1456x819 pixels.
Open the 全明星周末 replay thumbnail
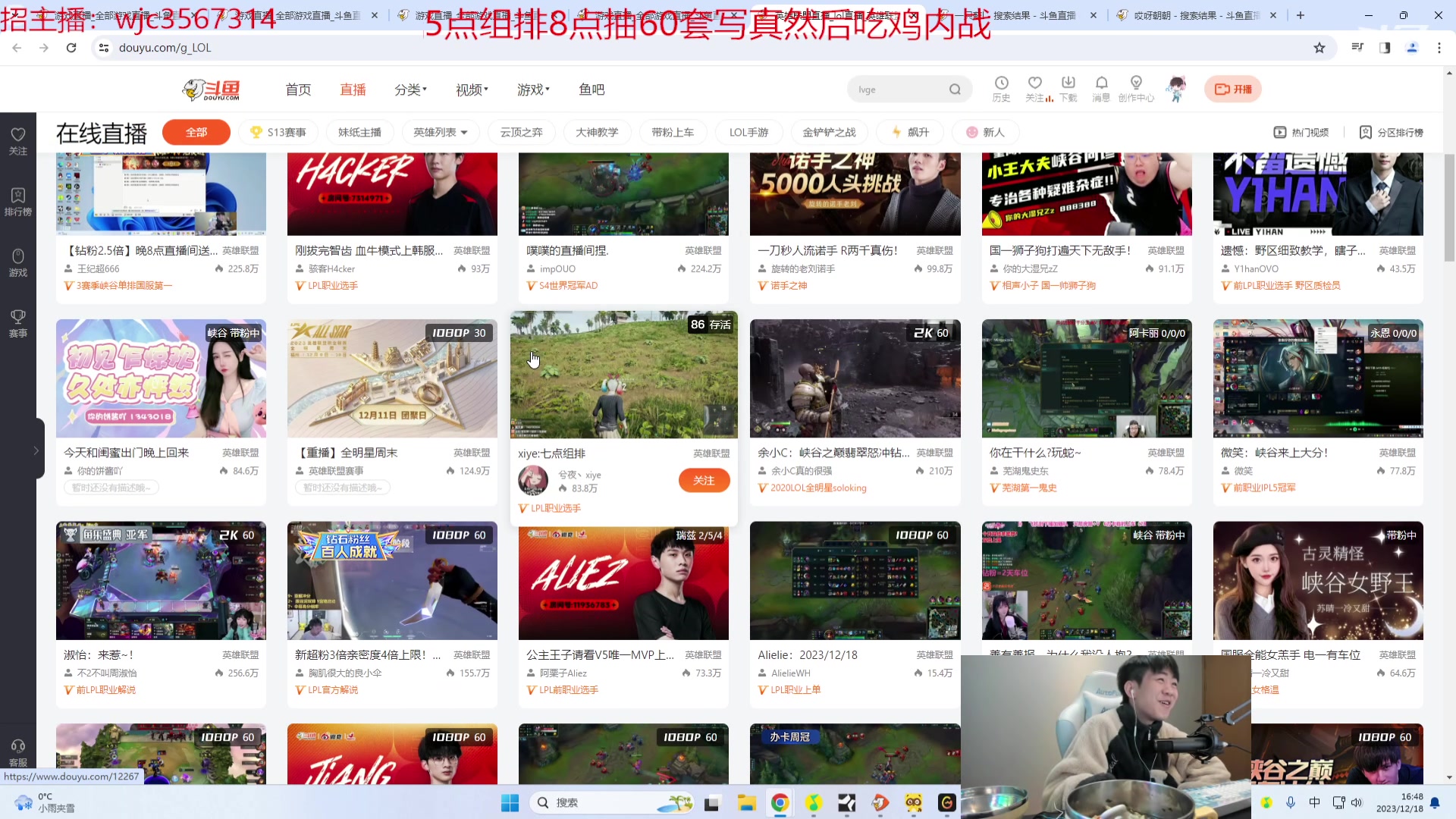coord(392,378)
